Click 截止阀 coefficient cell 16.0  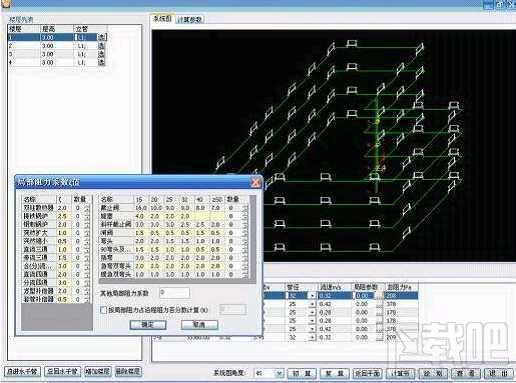(x=141, y=208)
